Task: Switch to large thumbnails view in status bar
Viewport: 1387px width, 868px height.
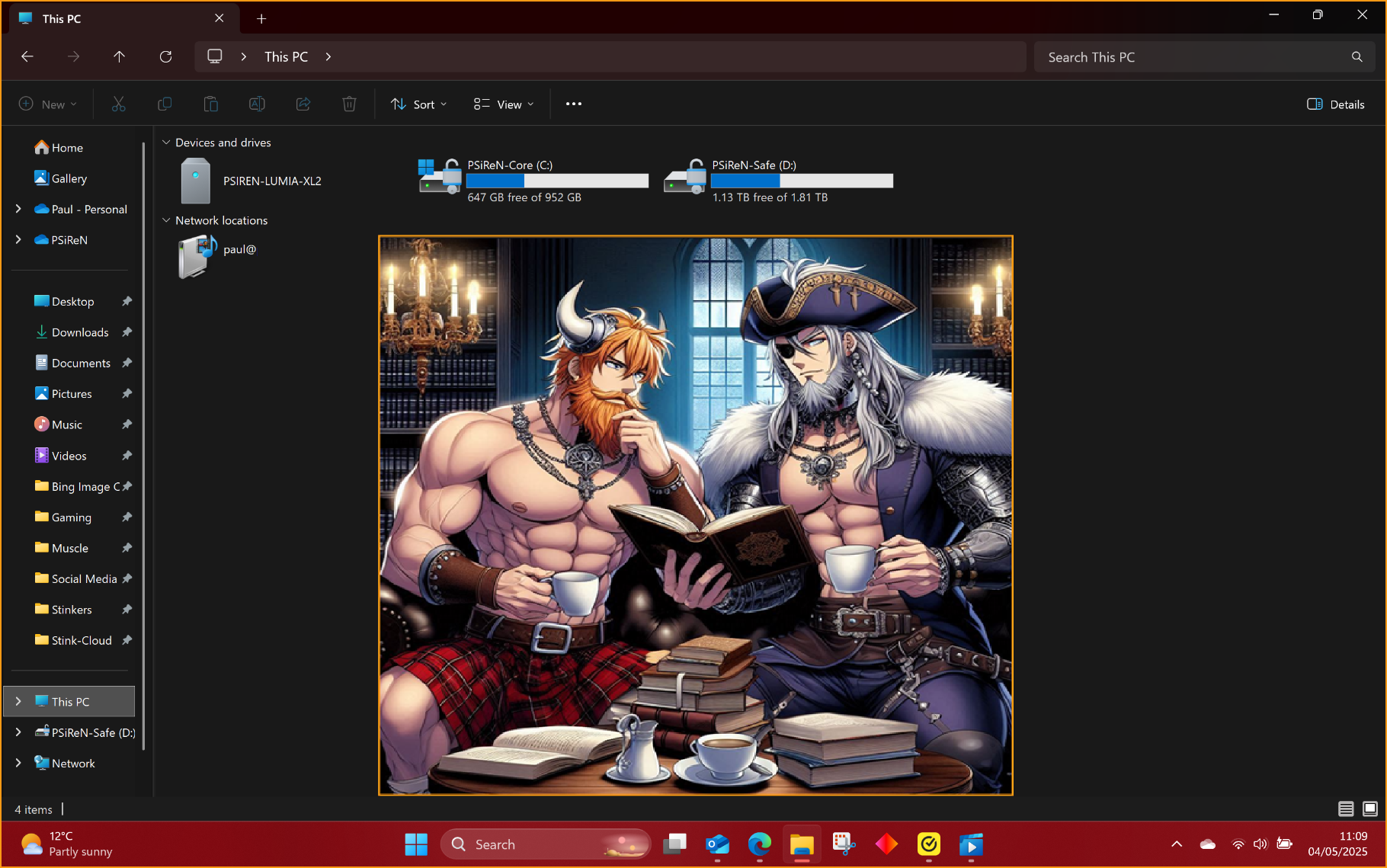Action: [x=1369, y=809]
